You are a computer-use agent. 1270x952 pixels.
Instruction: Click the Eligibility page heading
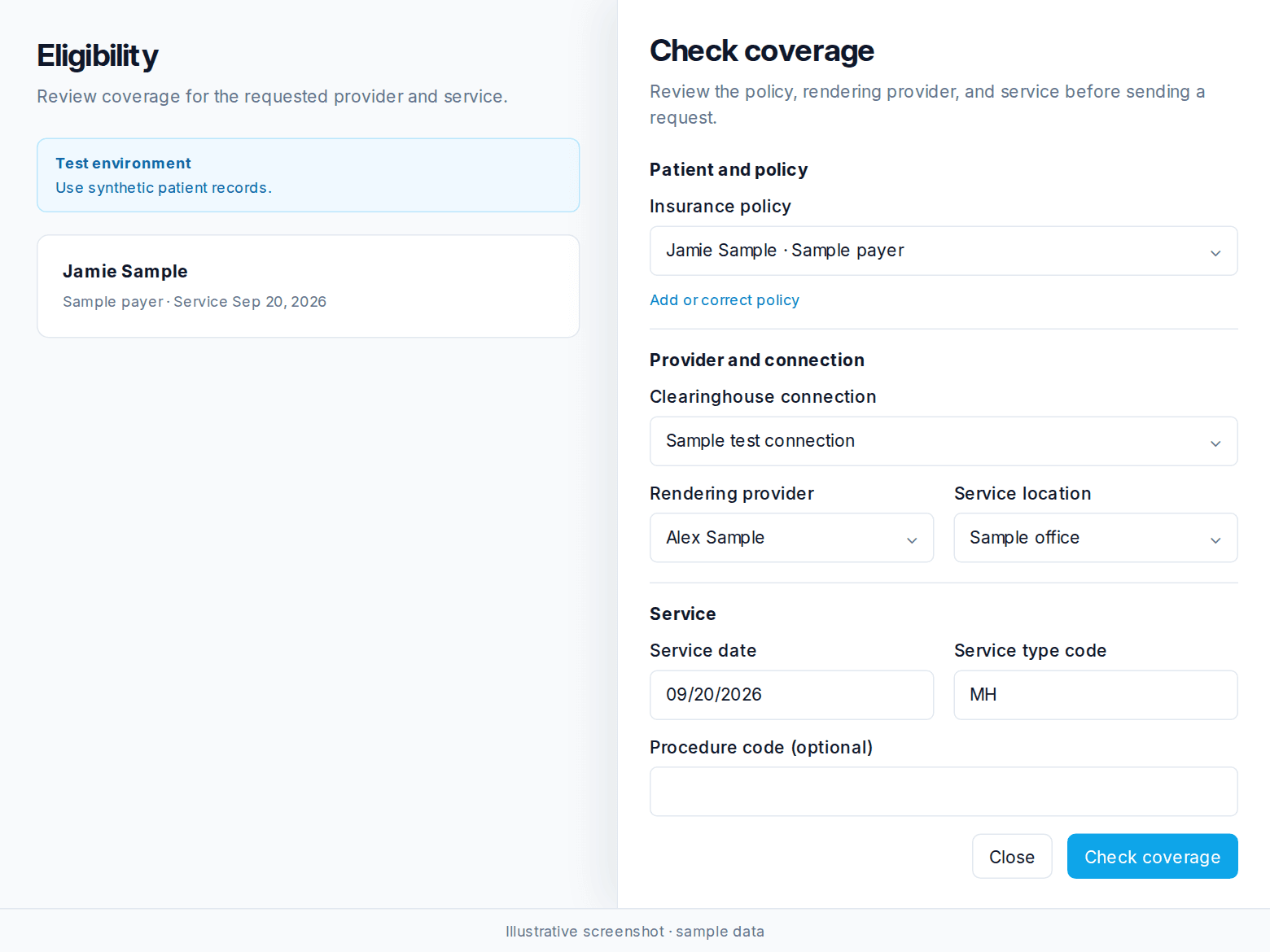[98, 56]
